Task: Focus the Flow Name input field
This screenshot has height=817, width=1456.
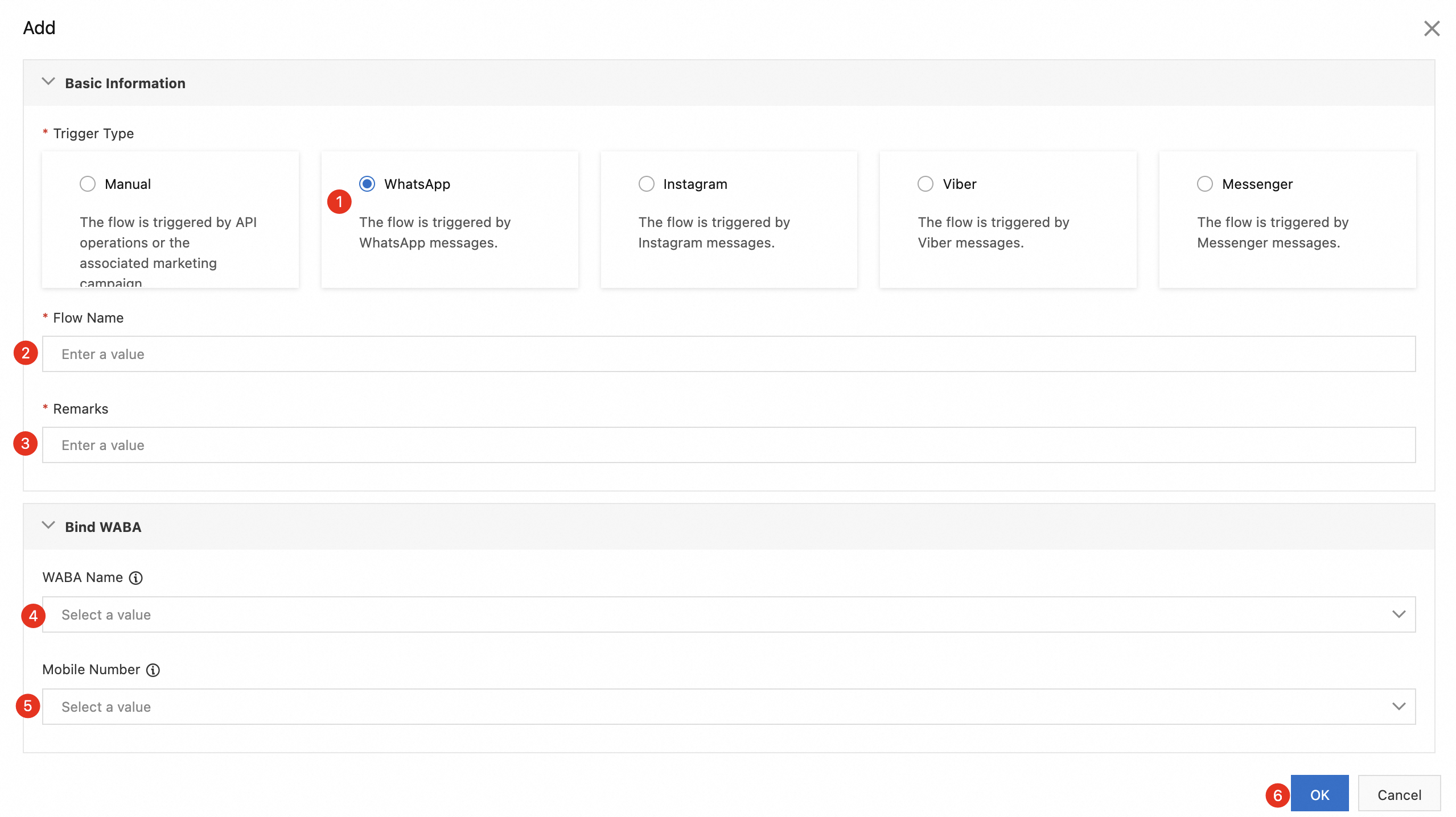Action: pos(729,354)
